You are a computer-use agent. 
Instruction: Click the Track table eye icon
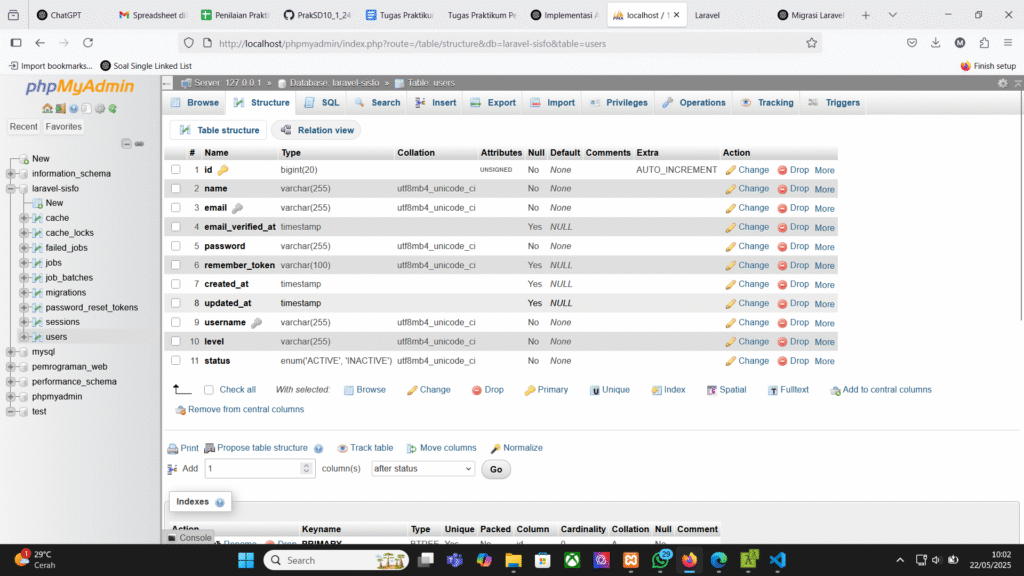click(342, 448)
